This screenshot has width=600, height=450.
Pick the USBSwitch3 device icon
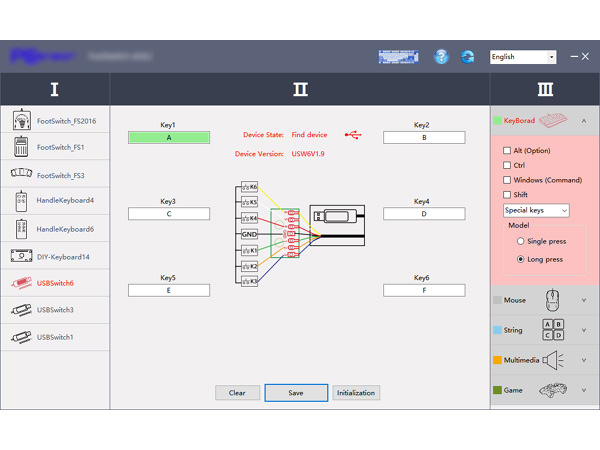click(21, 310)
